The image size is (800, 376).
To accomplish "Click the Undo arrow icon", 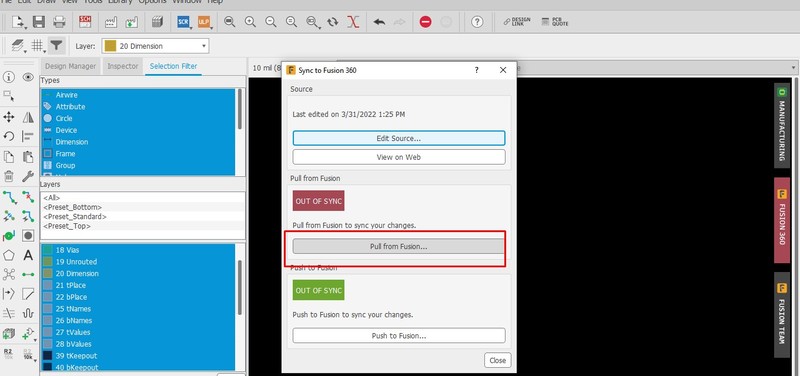I will pyautogui.click(x=379, y=22).
